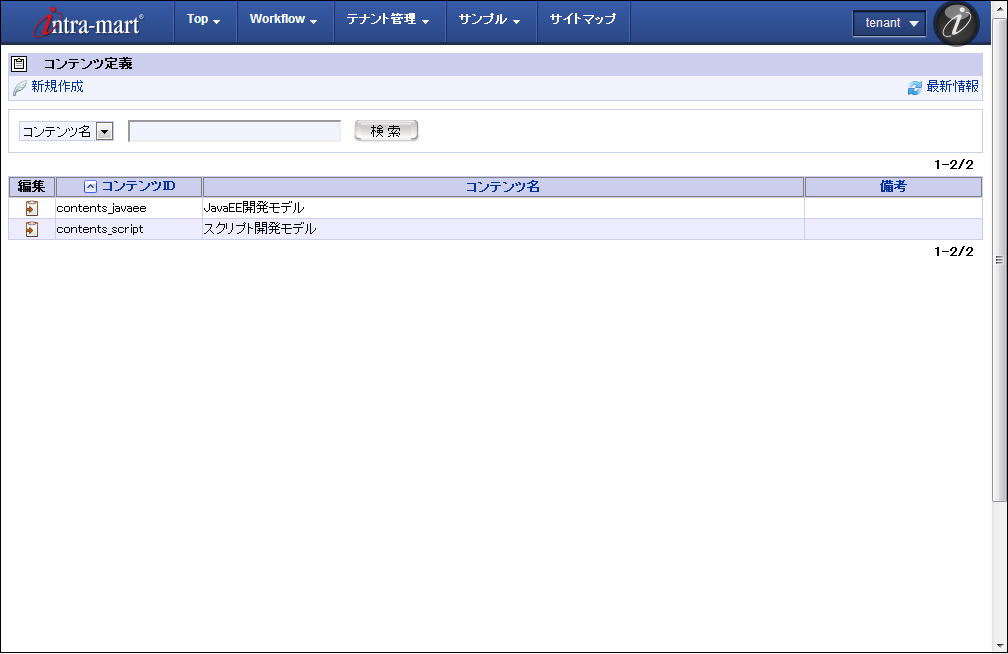Open the Top menu

point(204,20)
